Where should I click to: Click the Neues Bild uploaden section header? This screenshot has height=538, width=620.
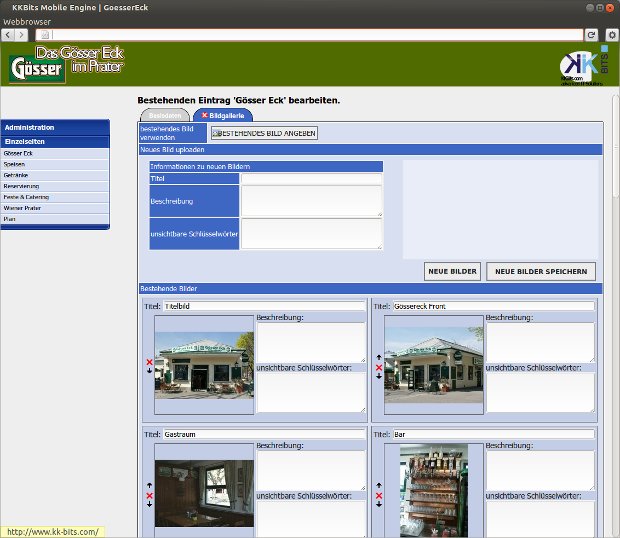[370, 149]
